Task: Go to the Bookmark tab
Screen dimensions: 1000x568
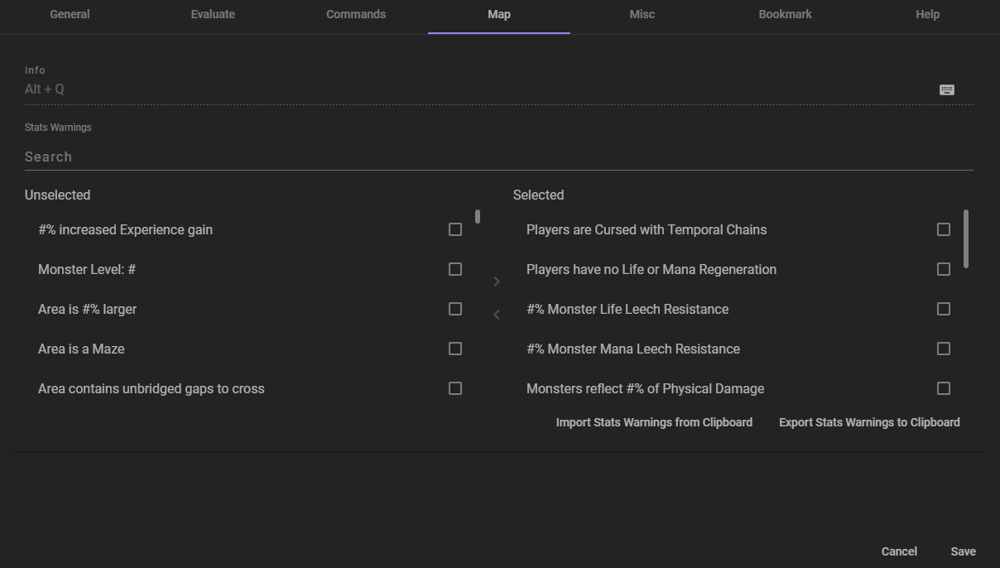Action: pos(785,15)
